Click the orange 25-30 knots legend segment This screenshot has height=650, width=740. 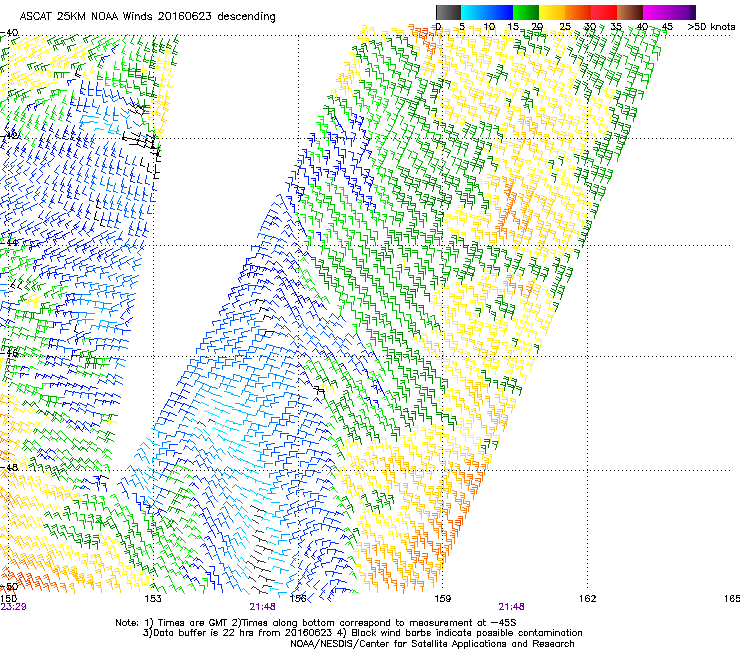(x=578, y=12)
